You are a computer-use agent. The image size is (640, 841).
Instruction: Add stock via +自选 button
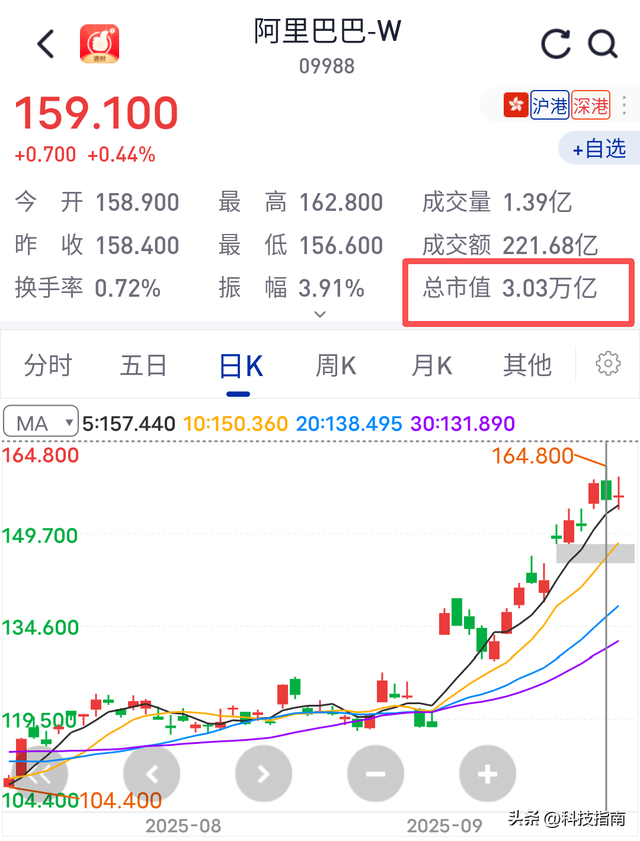tap(599, 149)
